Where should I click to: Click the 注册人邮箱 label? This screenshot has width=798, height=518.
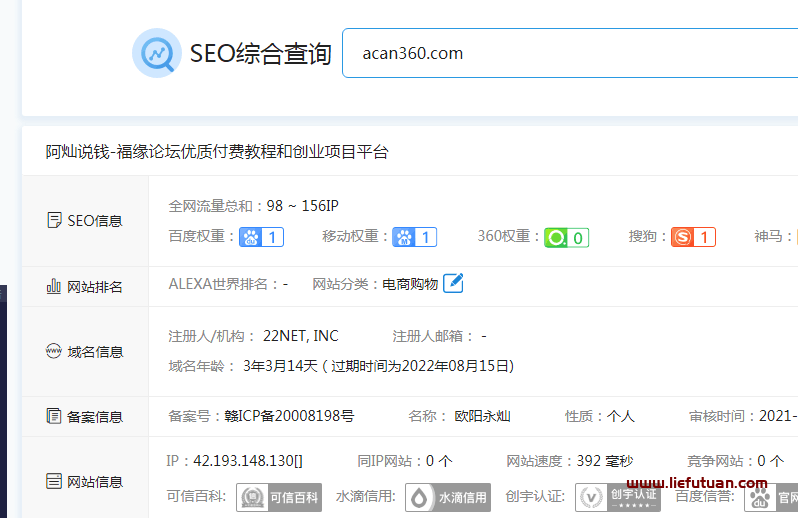(433, 336)
